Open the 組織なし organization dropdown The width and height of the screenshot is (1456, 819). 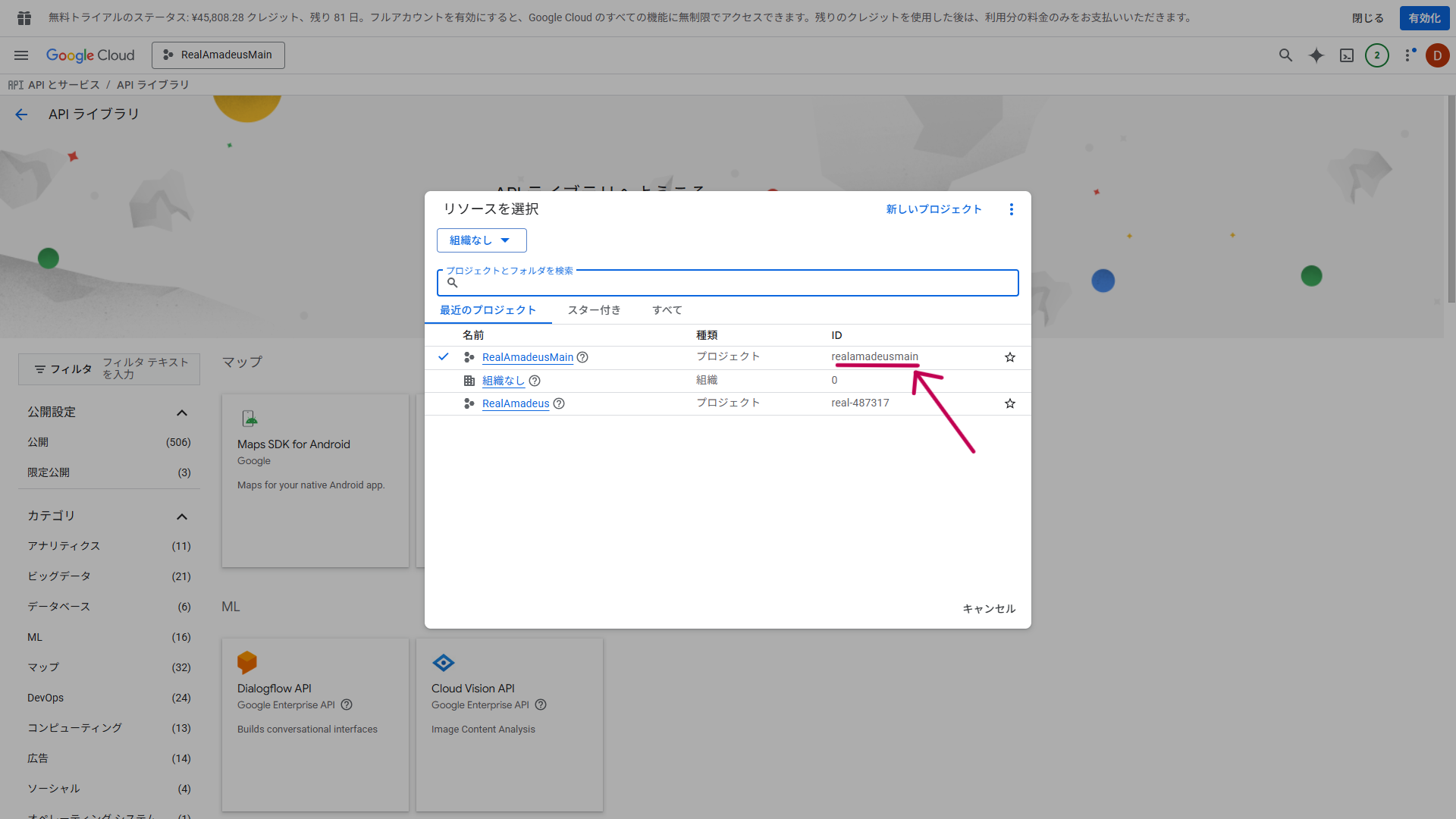[482, 240]
